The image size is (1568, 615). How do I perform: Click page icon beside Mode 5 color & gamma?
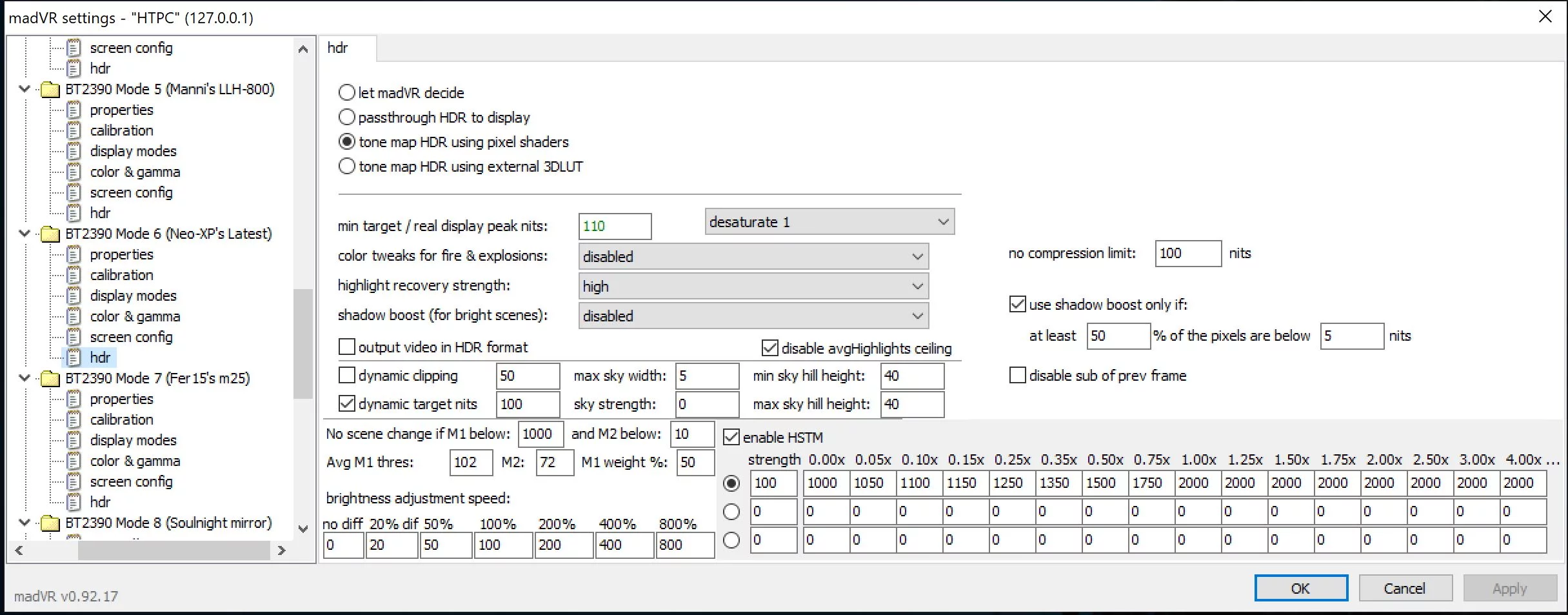[74, 172]
